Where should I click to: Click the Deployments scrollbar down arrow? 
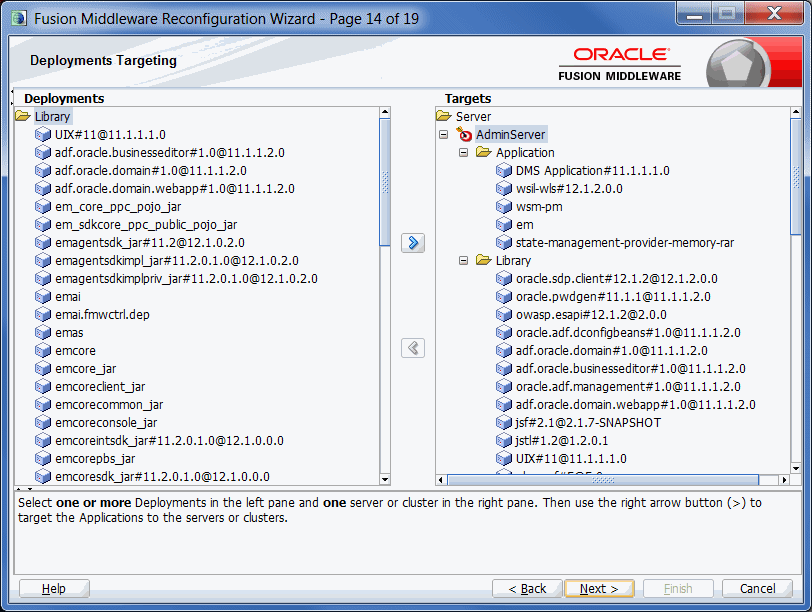[x=385, y=479]
